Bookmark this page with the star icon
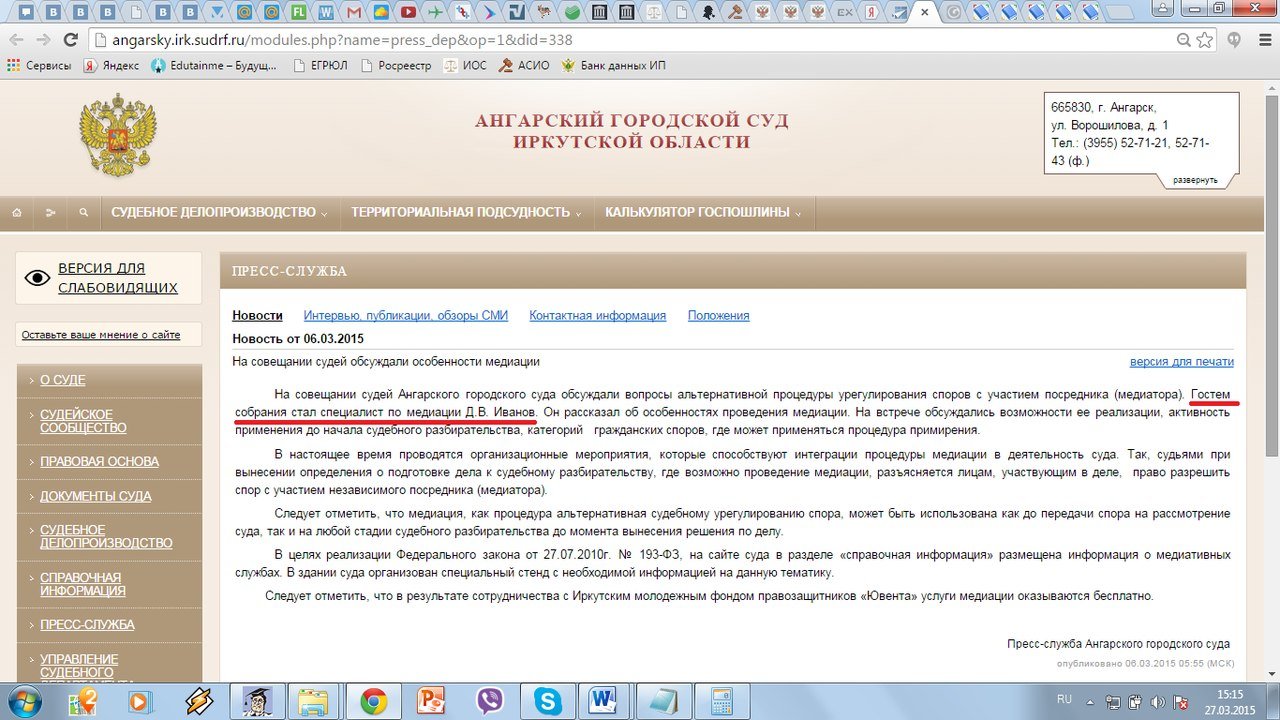1280x720 pixels. pyautogui.click(x=1205, y=40)
